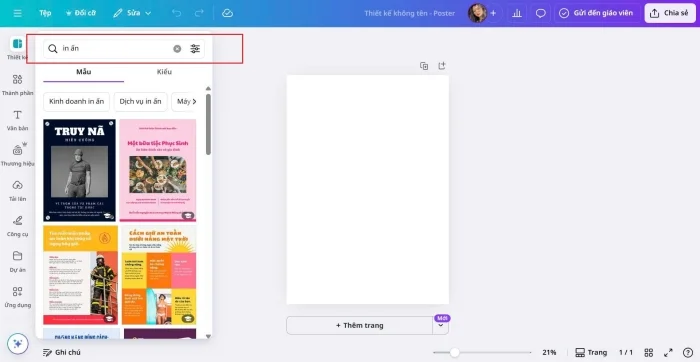Open the grid view icon
This screenshot has height=362, width=700.
[649, 353]
